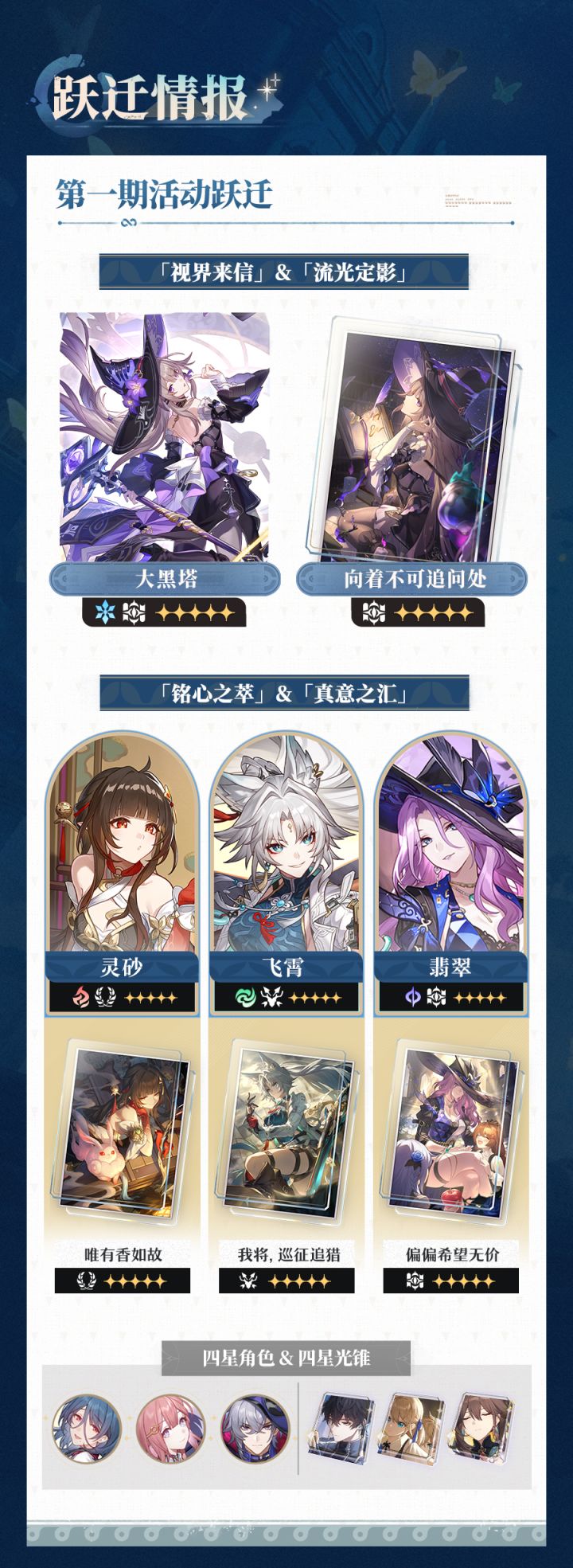Click the Erudition path icon under 偏偏希望无价

click(415, 1281)
